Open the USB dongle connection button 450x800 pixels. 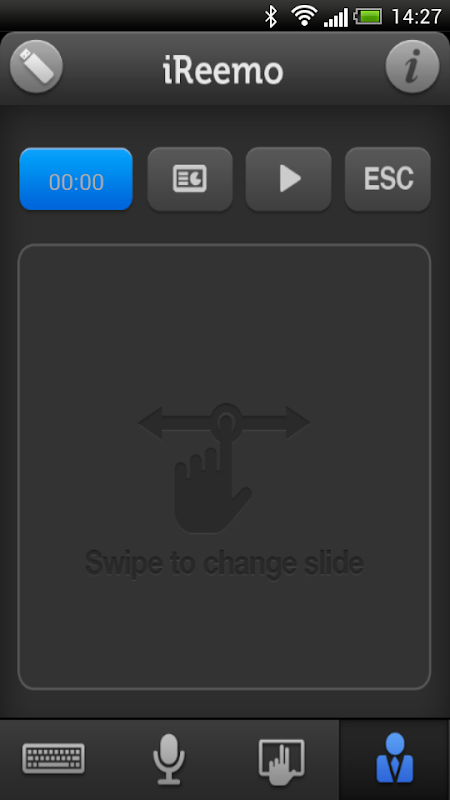(36, 67)
